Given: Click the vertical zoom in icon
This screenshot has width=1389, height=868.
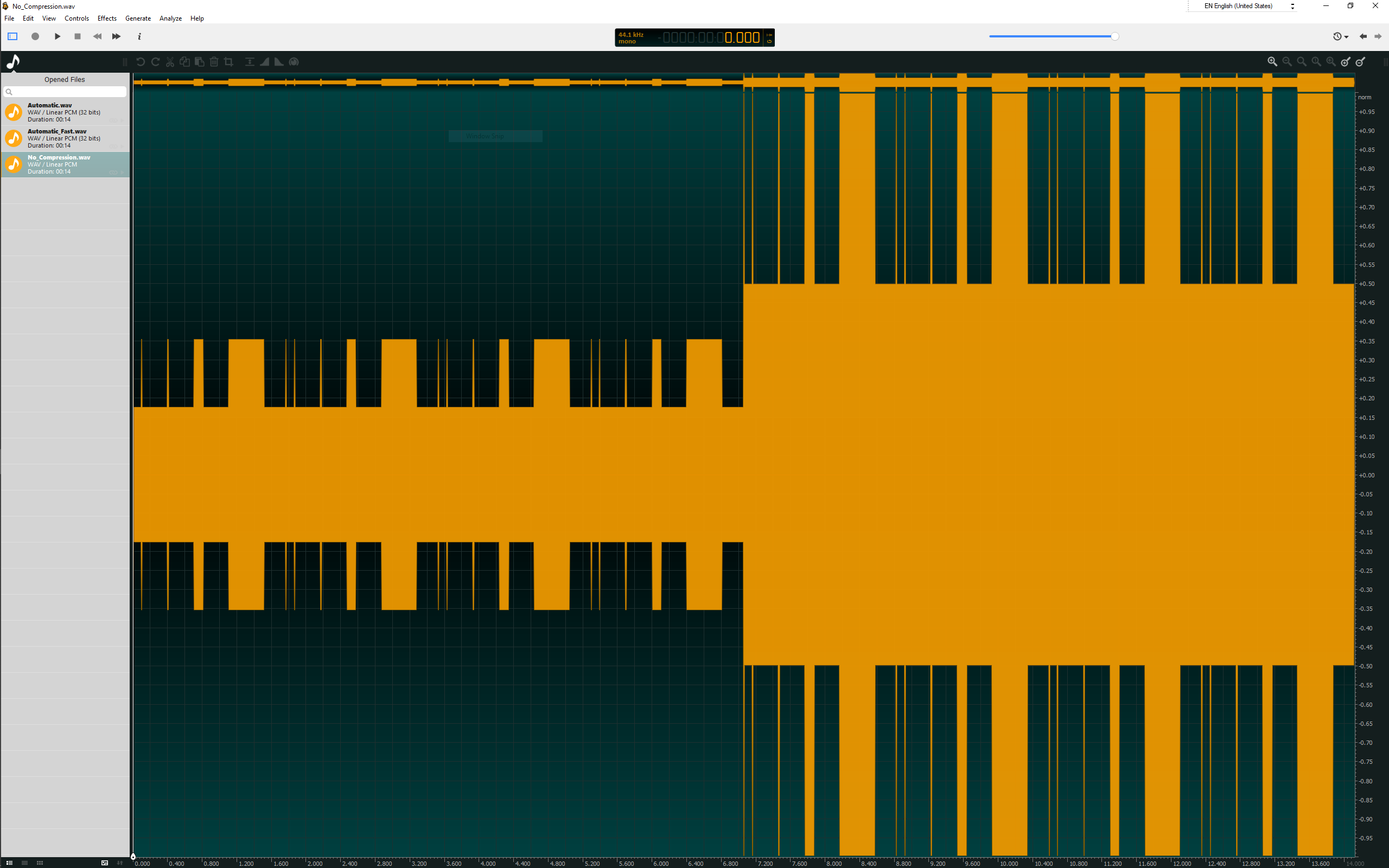Looking at the screenshot, I should [x=1346, y=61].
